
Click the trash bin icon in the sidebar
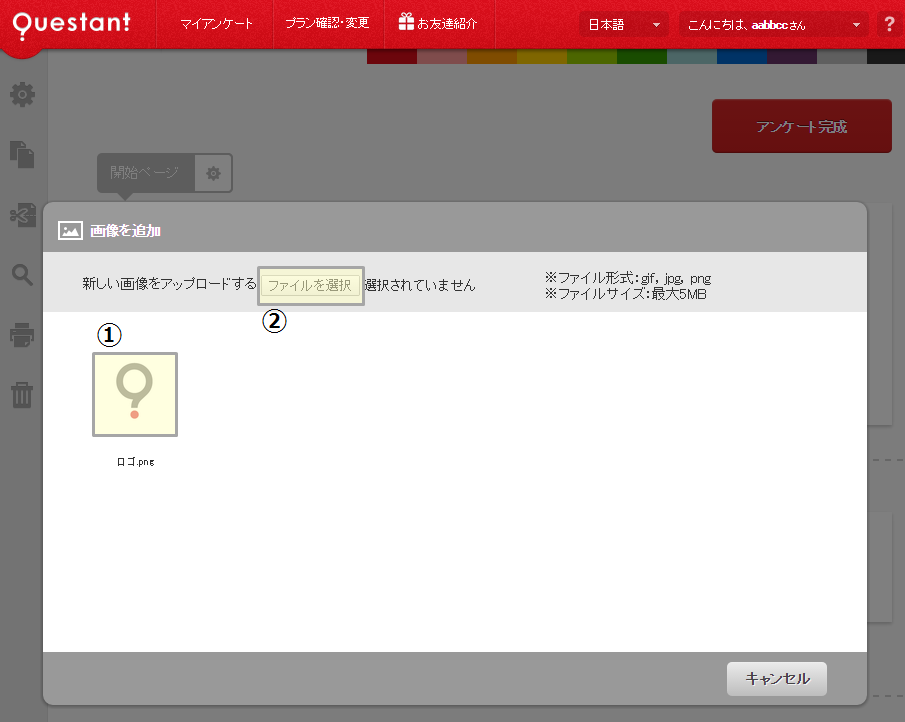click(x=22, y=395)
